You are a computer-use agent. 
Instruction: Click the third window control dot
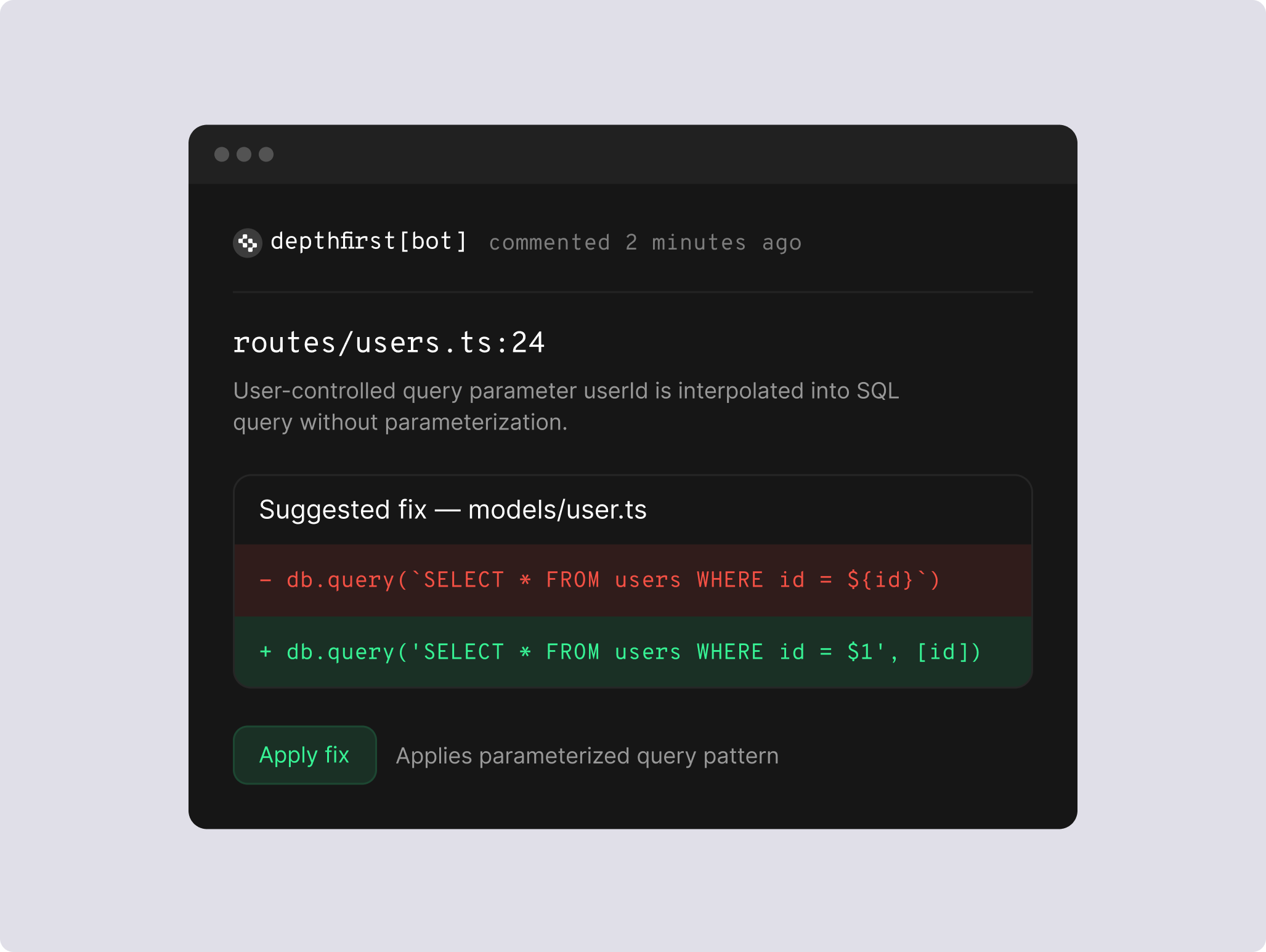tap(266, 155)
